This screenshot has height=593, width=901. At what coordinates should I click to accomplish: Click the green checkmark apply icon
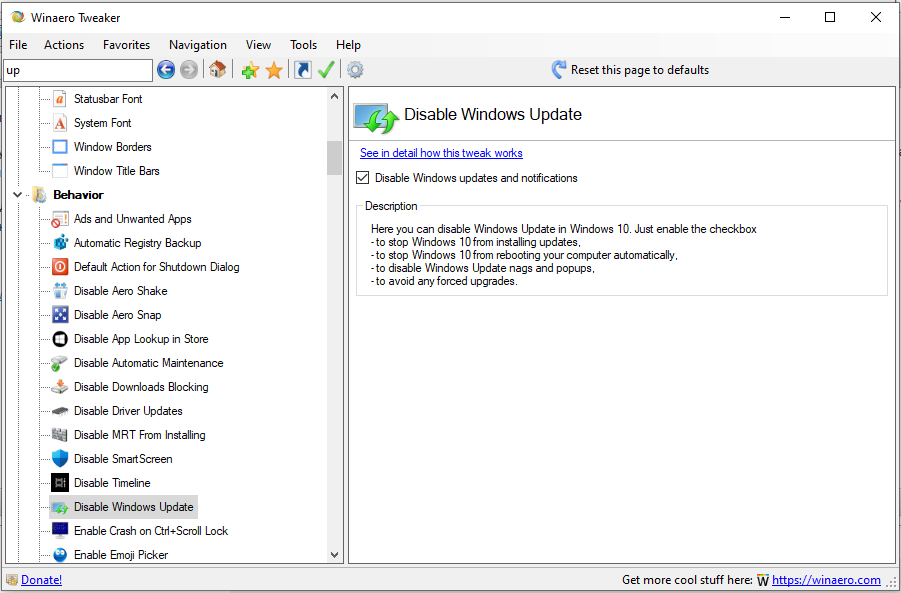point(326,70)
